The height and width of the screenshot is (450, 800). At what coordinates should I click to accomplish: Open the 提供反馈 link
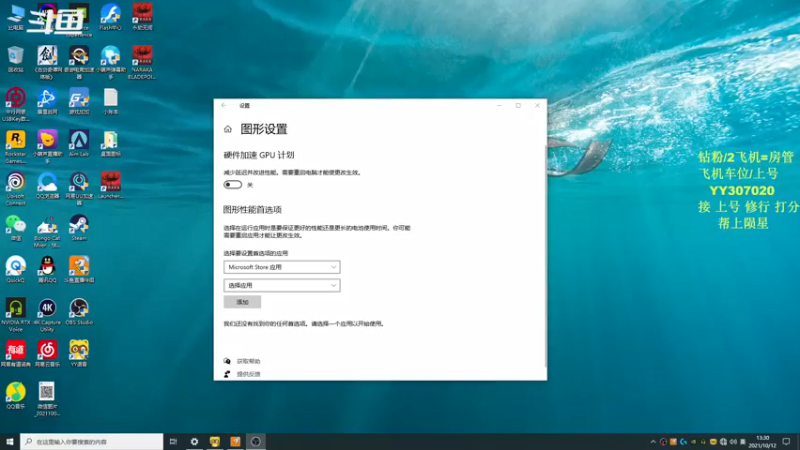coord(248,374)
